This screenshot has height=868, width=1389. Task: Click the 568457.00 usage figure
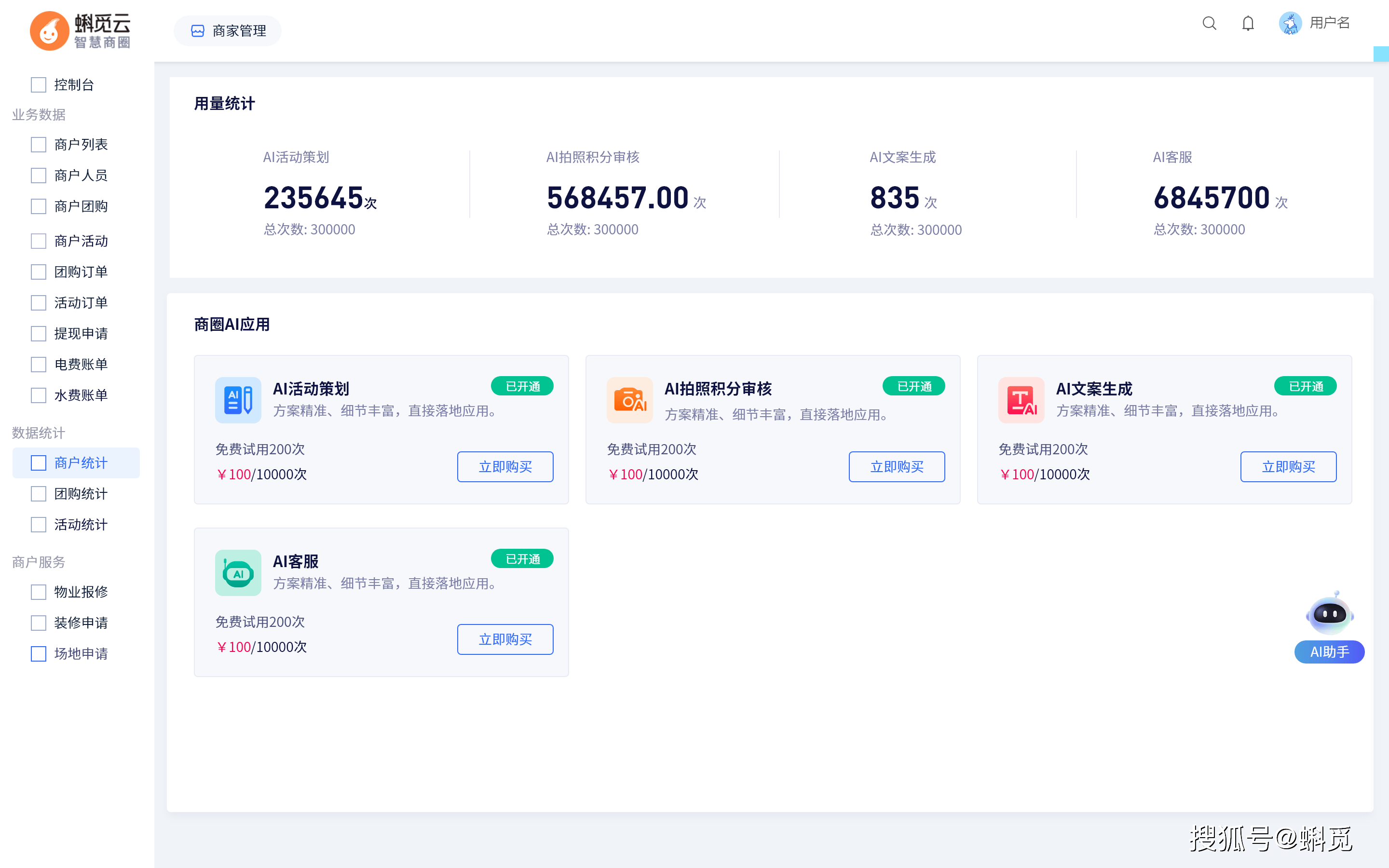[x=618, y=198]
